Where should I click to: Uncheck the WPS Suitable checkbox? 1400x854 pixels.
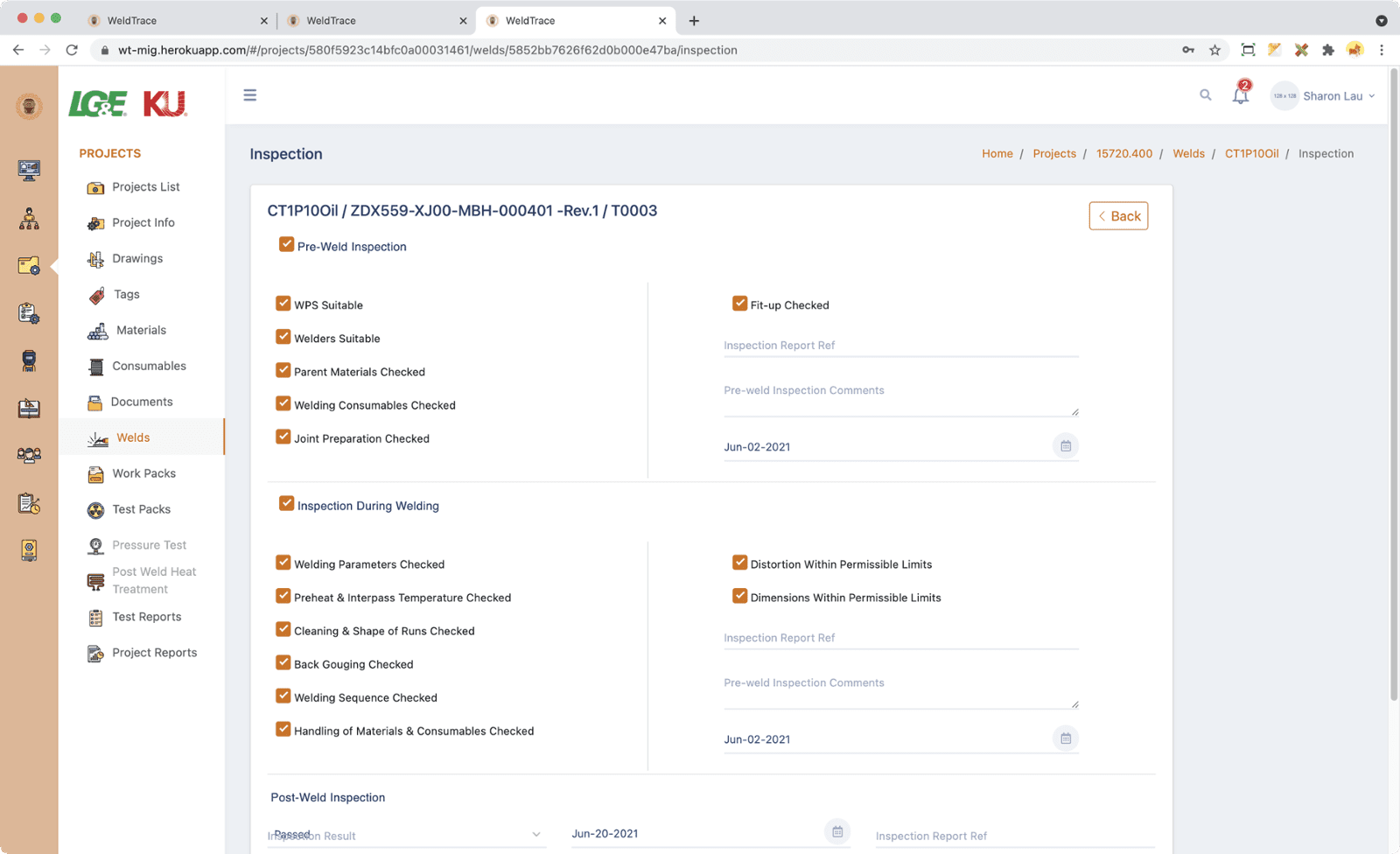click(283, 304)
